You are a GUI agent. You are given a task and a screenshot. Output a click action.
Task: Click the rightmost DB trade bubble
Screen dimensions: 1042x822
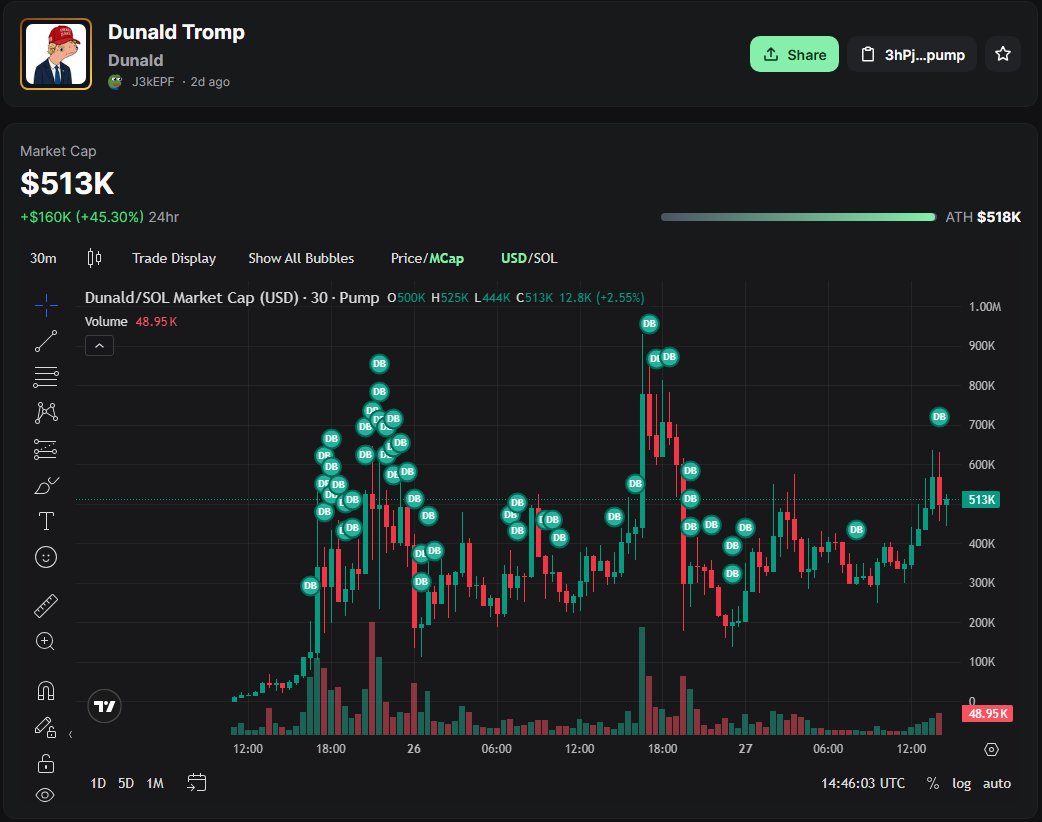(x=939, y=417)
